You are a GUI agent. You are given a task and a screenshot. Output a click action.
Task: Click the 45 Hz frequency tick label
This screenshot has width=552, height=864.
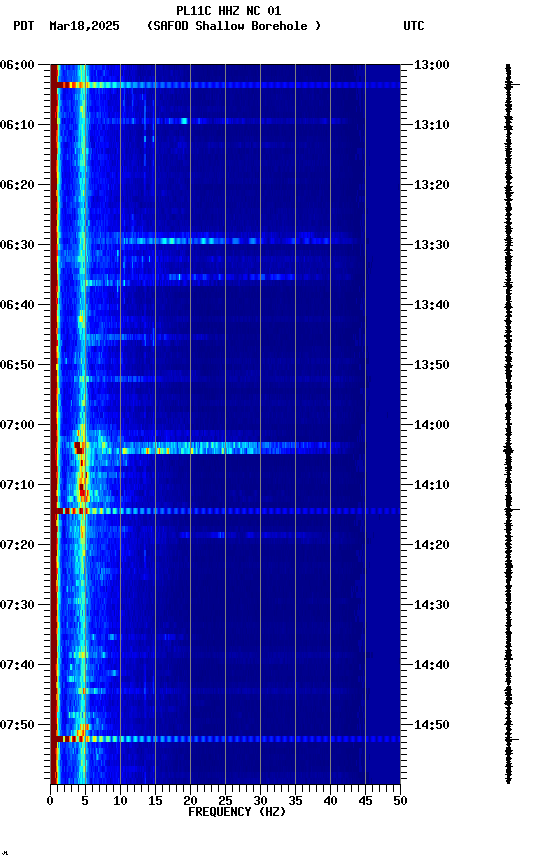pyautogui.click(x=365, y=801)
